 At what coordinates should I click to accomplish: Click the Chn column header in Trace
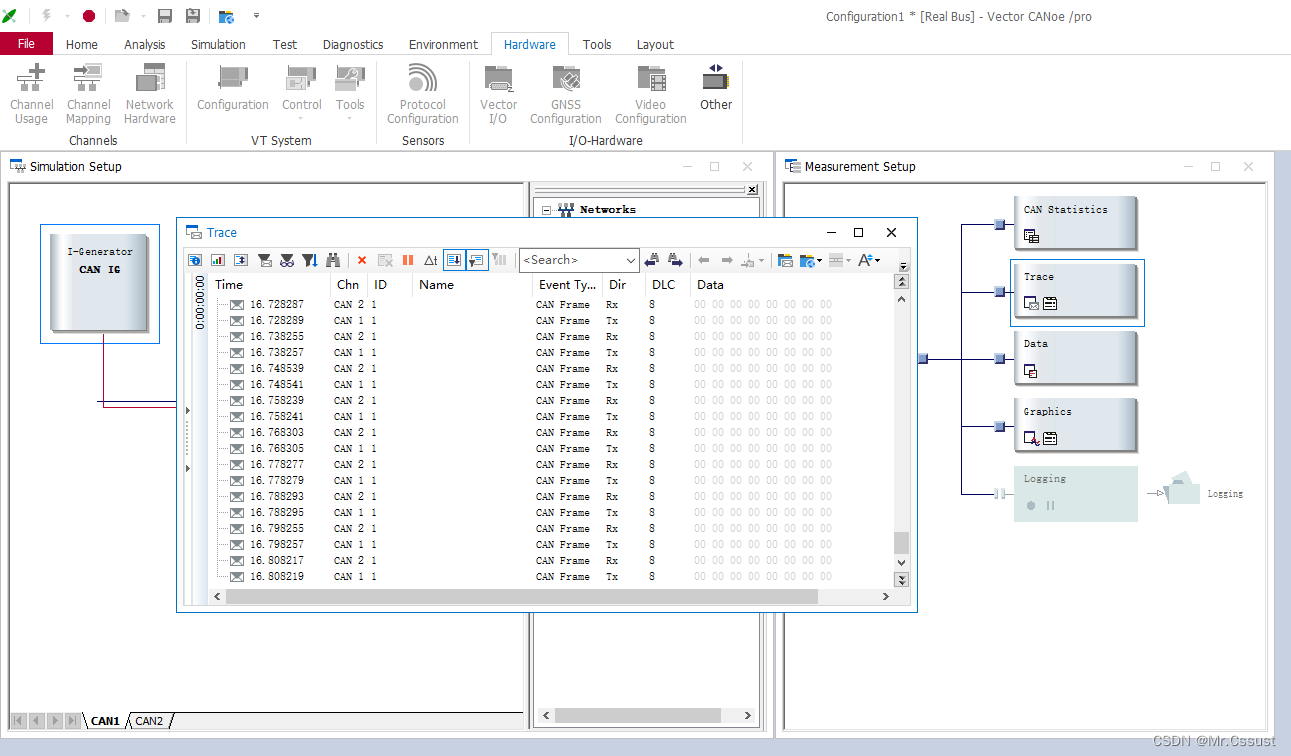(x=349, y=285)
